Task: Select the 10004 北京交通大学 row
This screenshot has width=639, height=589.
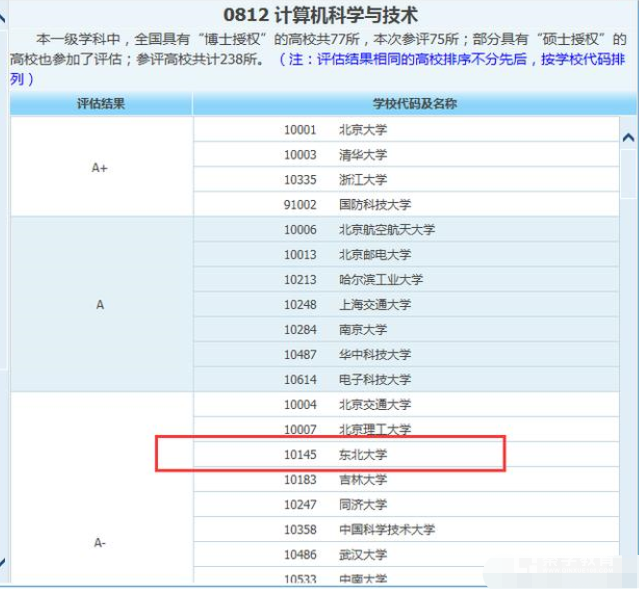Action: pos(406,404)
